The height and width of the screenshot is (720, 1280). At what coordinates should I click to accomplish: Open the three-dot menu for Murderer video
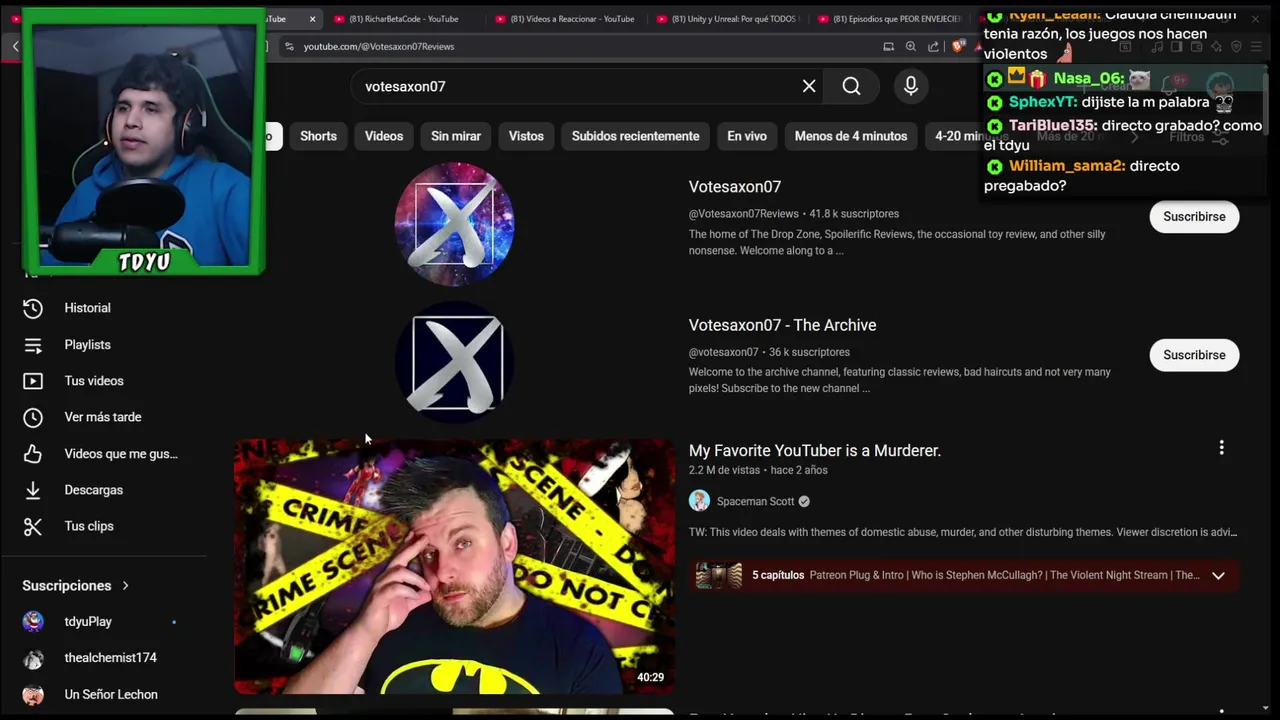[1221, 448]
